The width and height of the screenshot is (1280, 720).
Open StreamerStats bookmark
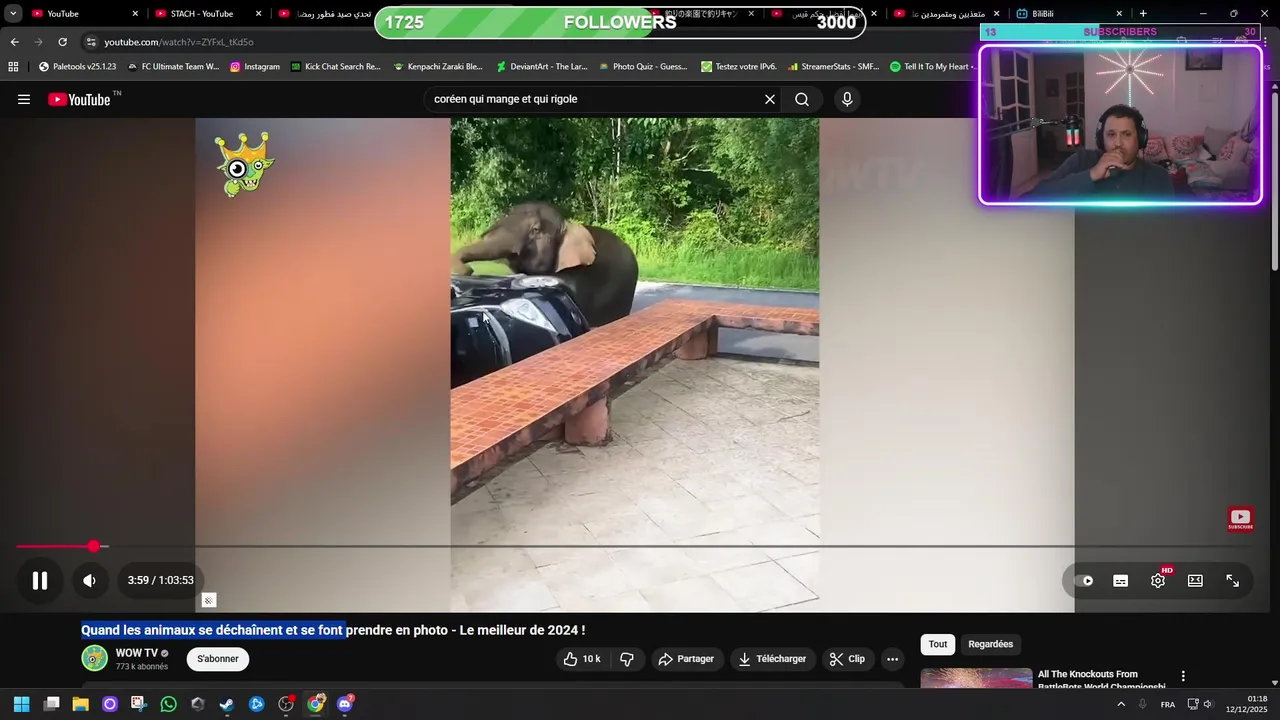coord(834,67)
